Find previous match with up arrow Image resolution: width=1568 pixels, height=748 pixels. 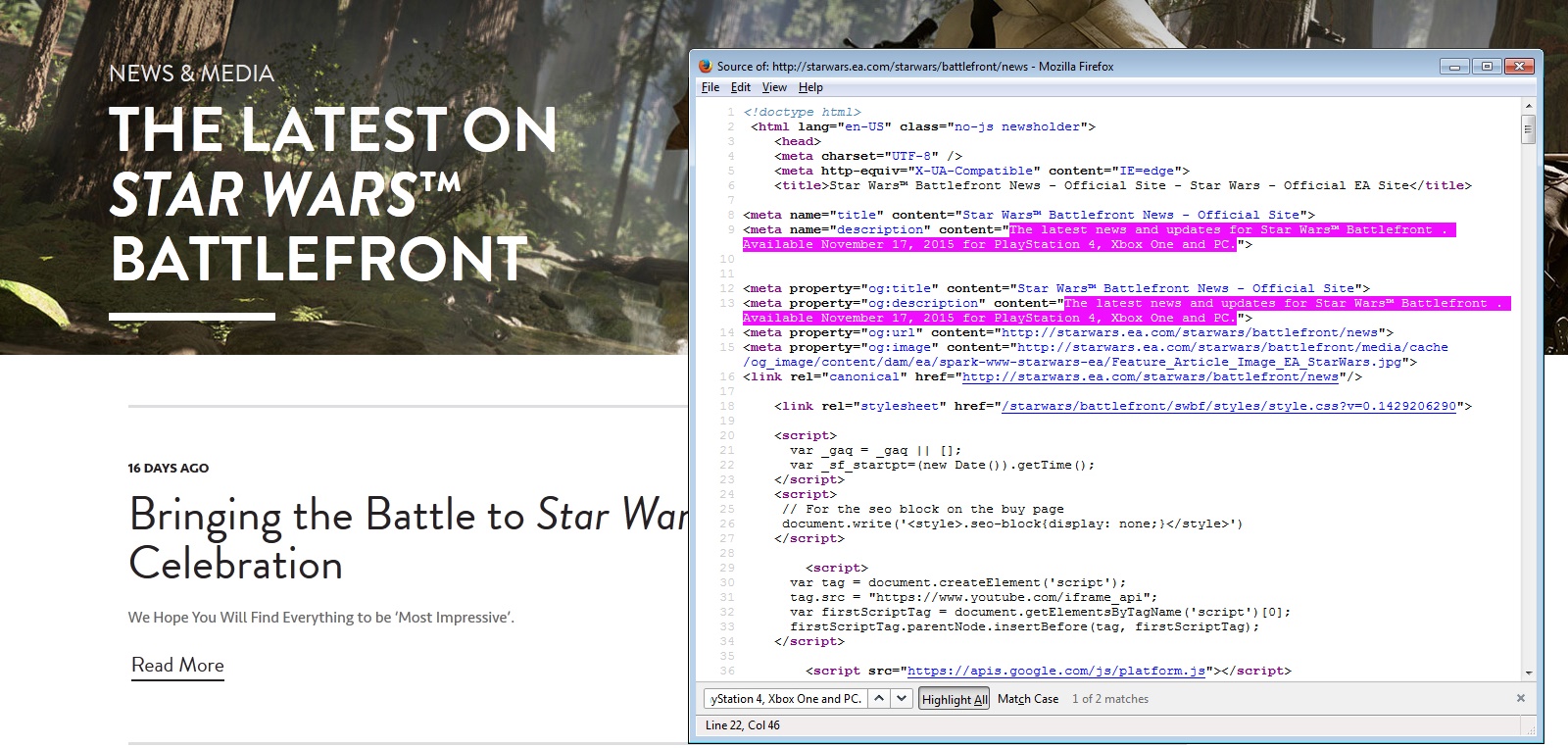tap(879, 699)
